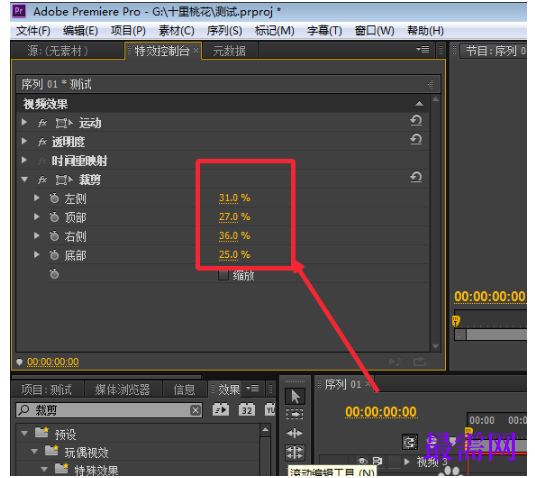Open the 文件(F) menu
The height and width of the screenshot is (478, 535).
click(33, 31)
